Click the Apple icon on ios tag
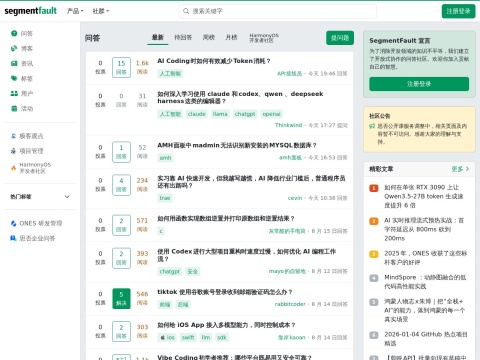 pos(162,337)
